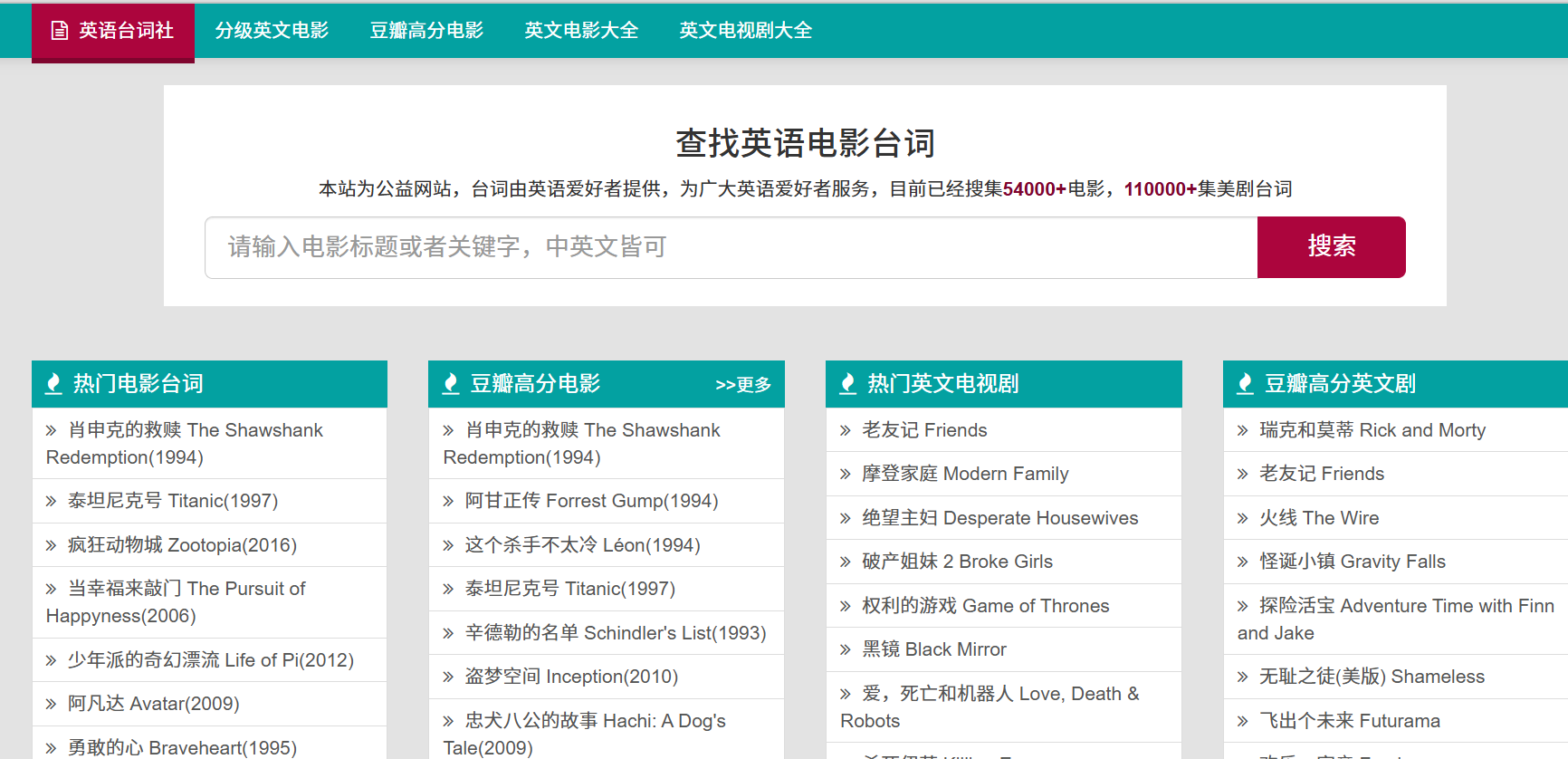
Task: Click the » arrow before 阿凡达 Avatar
Action: (52, 705)
